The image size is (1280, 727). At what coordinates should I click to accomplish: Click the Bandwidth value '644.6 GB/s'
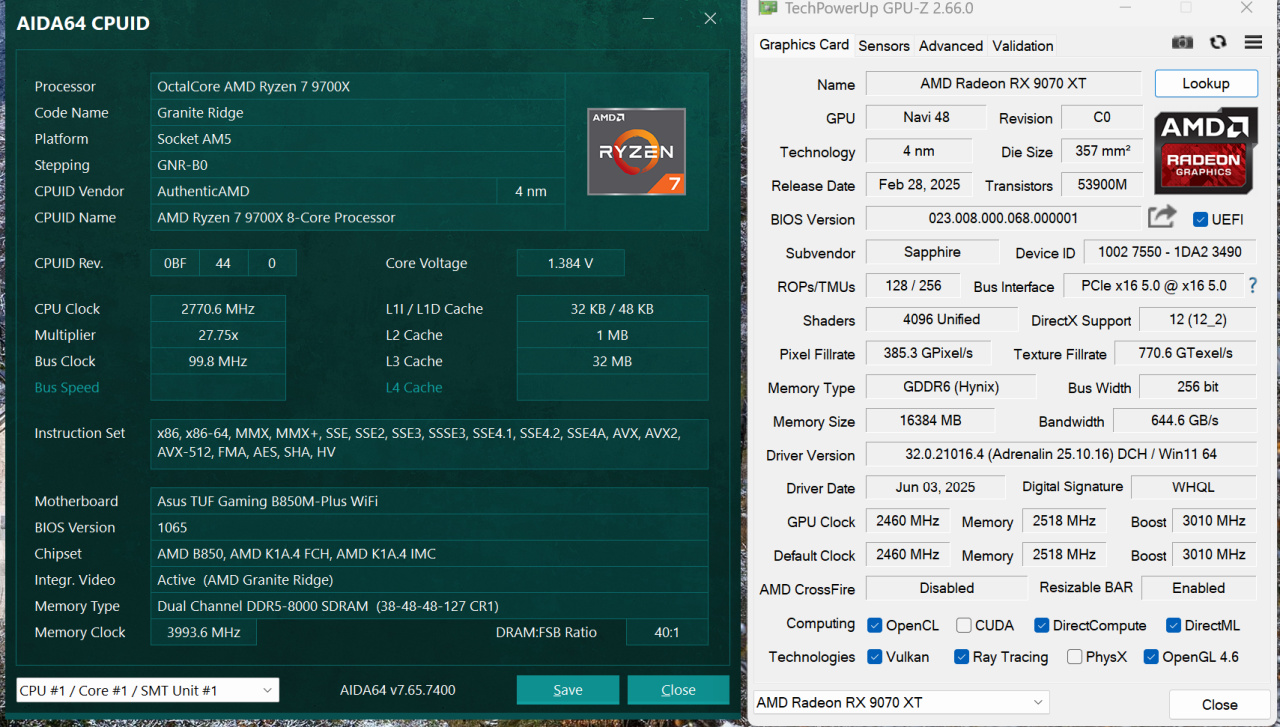(1185, 420)
